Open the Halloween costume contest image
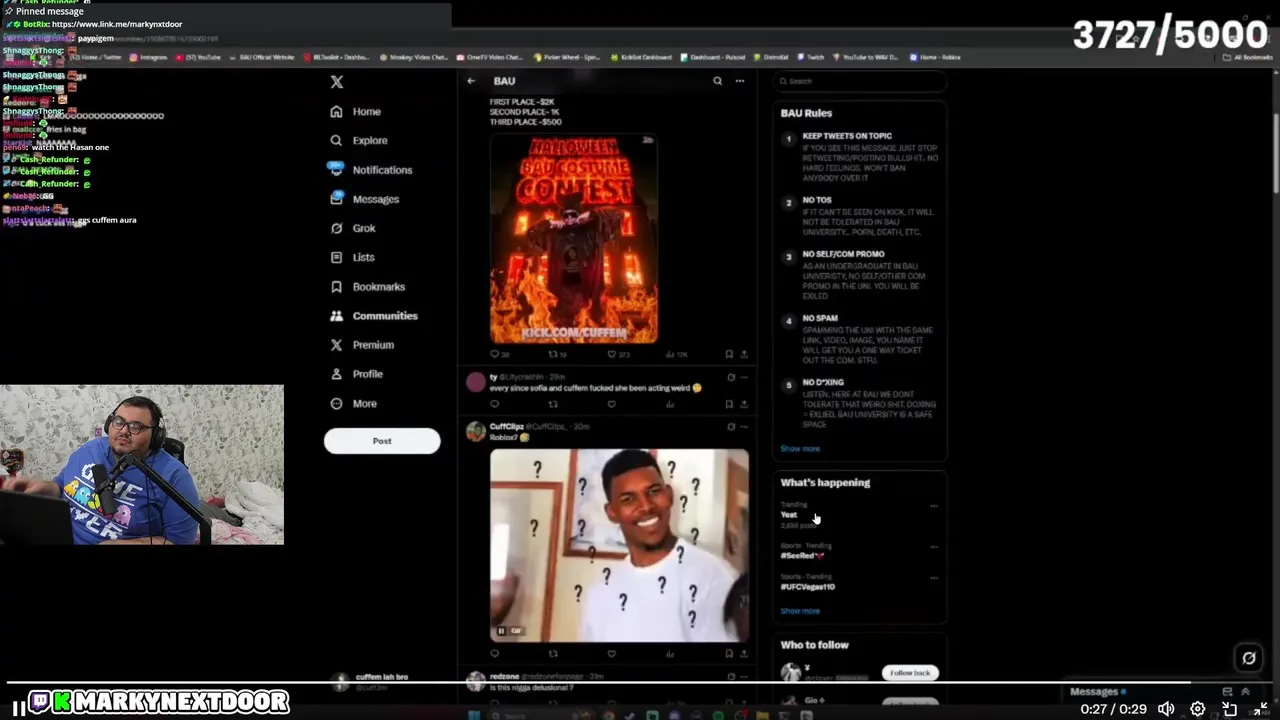The height and width of the screenshot is (720, 1280). (x=574, y=238)
